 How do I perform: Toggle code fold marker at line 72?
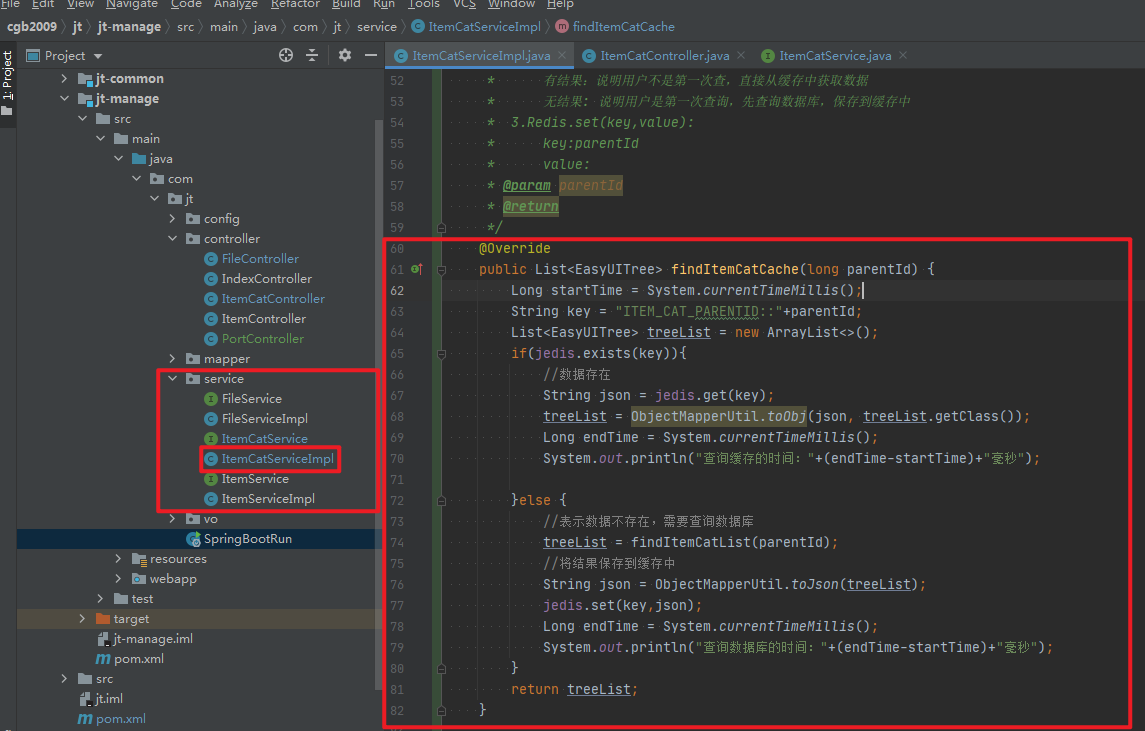click(x=442, y=501)
